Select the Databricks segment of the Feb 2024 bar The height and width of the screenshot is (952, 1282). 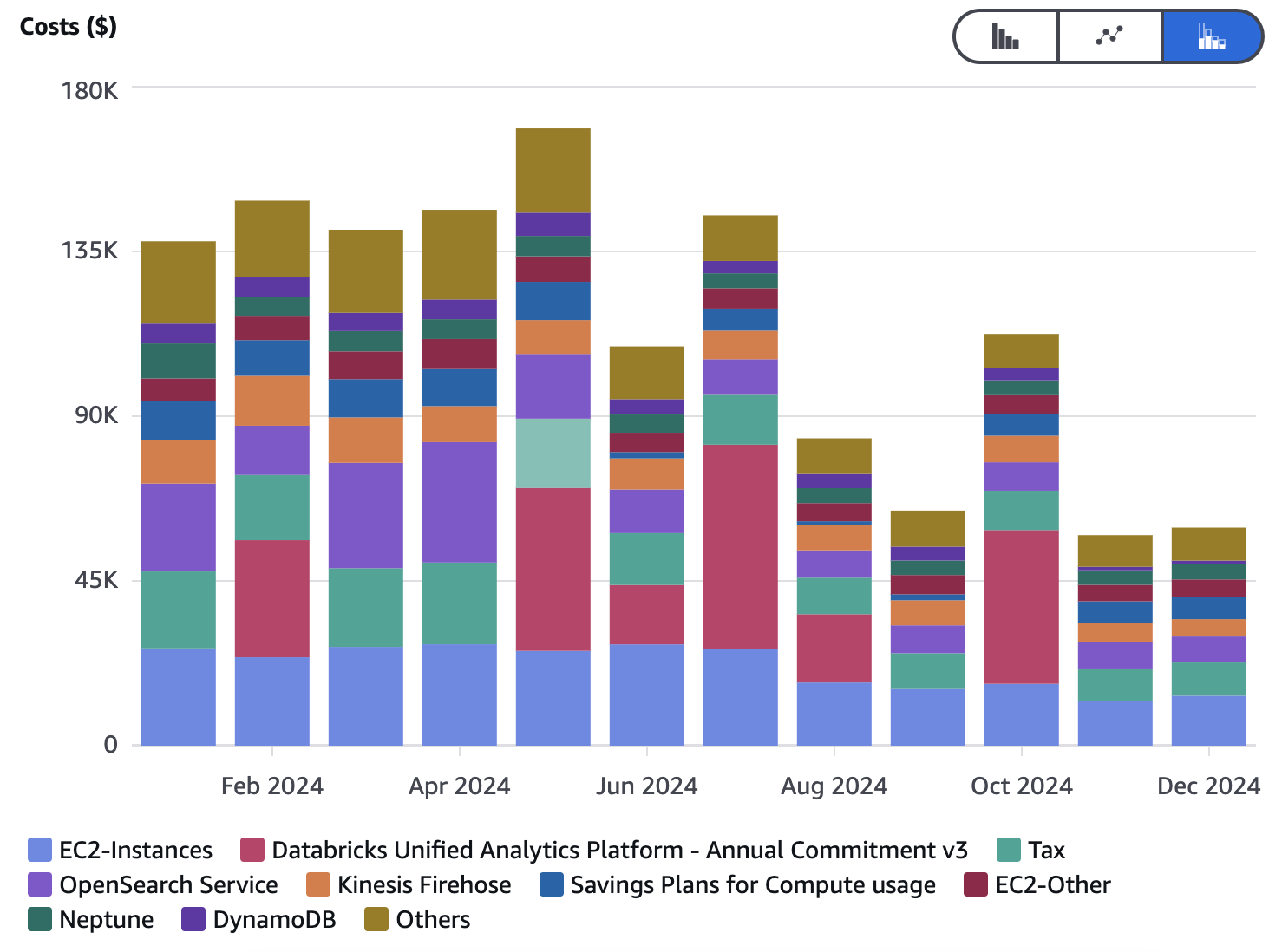(x=272, y=598)
